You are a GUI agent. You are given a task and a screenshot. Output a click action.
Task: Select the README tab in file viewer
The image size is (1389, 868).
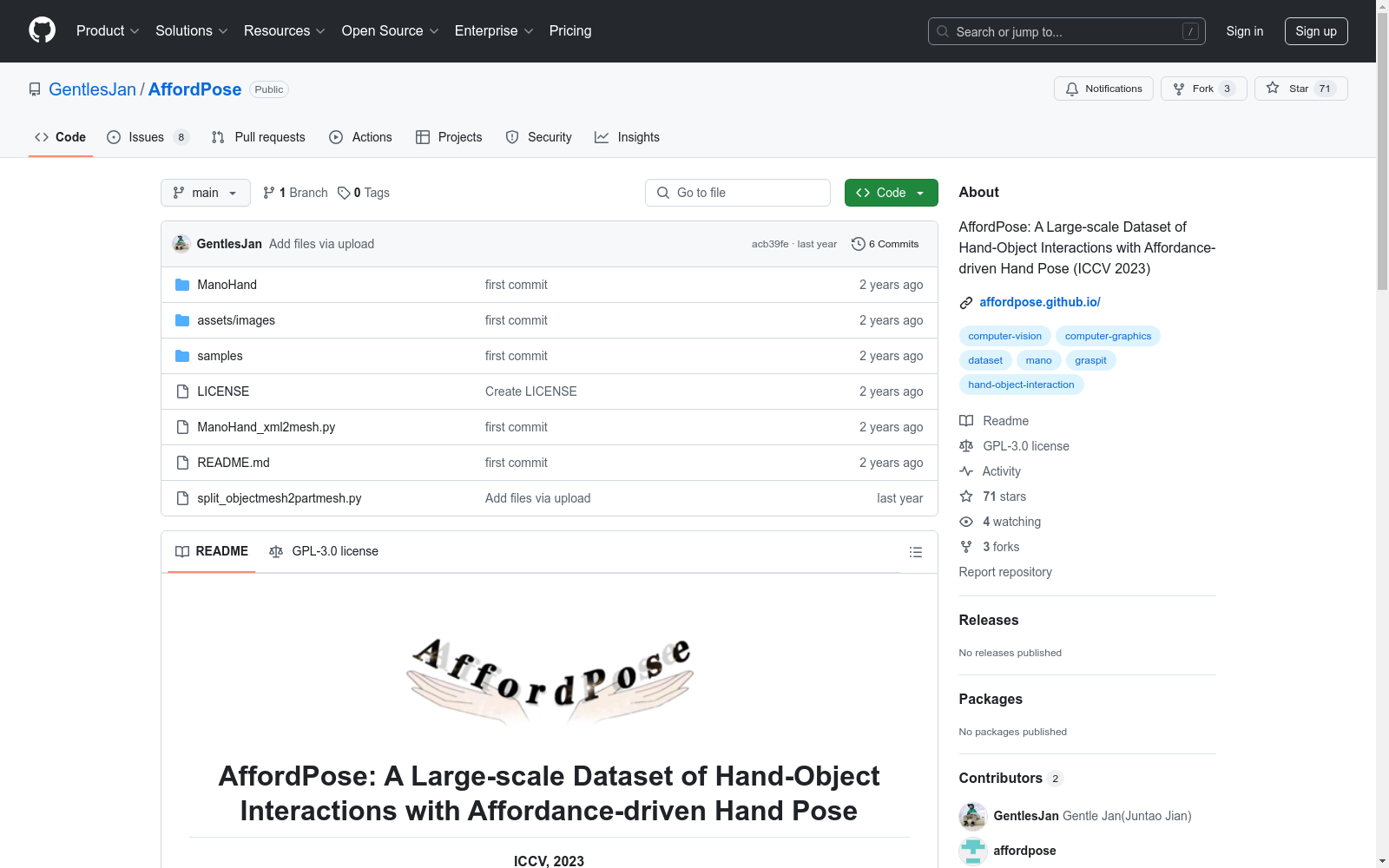(212, 551)
